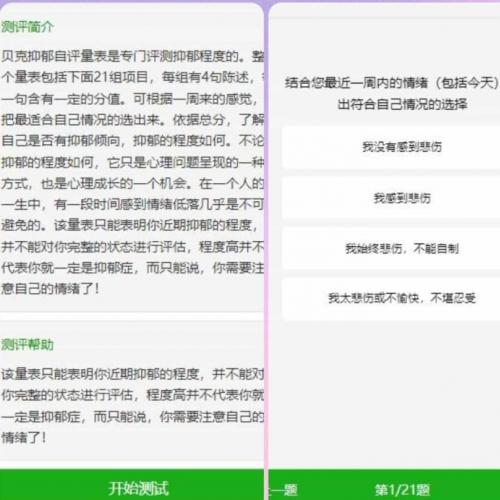500x500 pixels.
Task: Click the question prompt 结合您最近一周内的情绪
Action: [x=392, y=93]
